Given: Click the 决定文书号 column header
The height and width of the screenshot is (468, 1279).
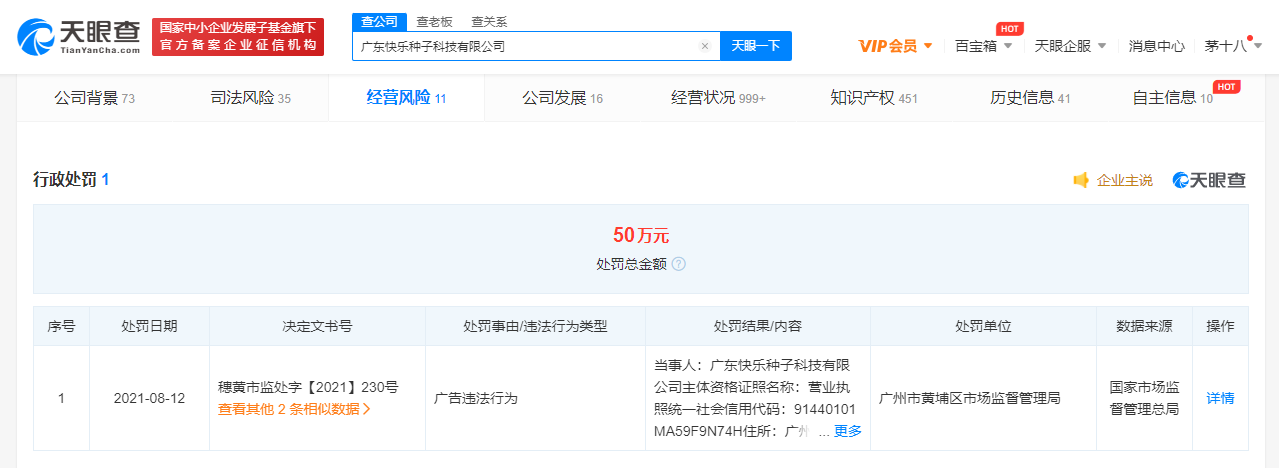Looking at the screenshot, I should (317, 326).
